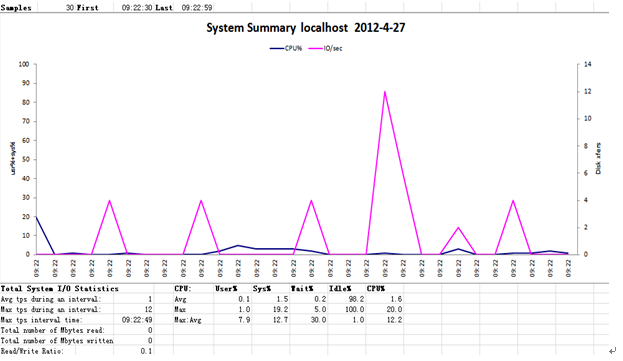Click the Sys% Max value 19.2
This screenshot has width=623, height=361.
coord(280,309)
